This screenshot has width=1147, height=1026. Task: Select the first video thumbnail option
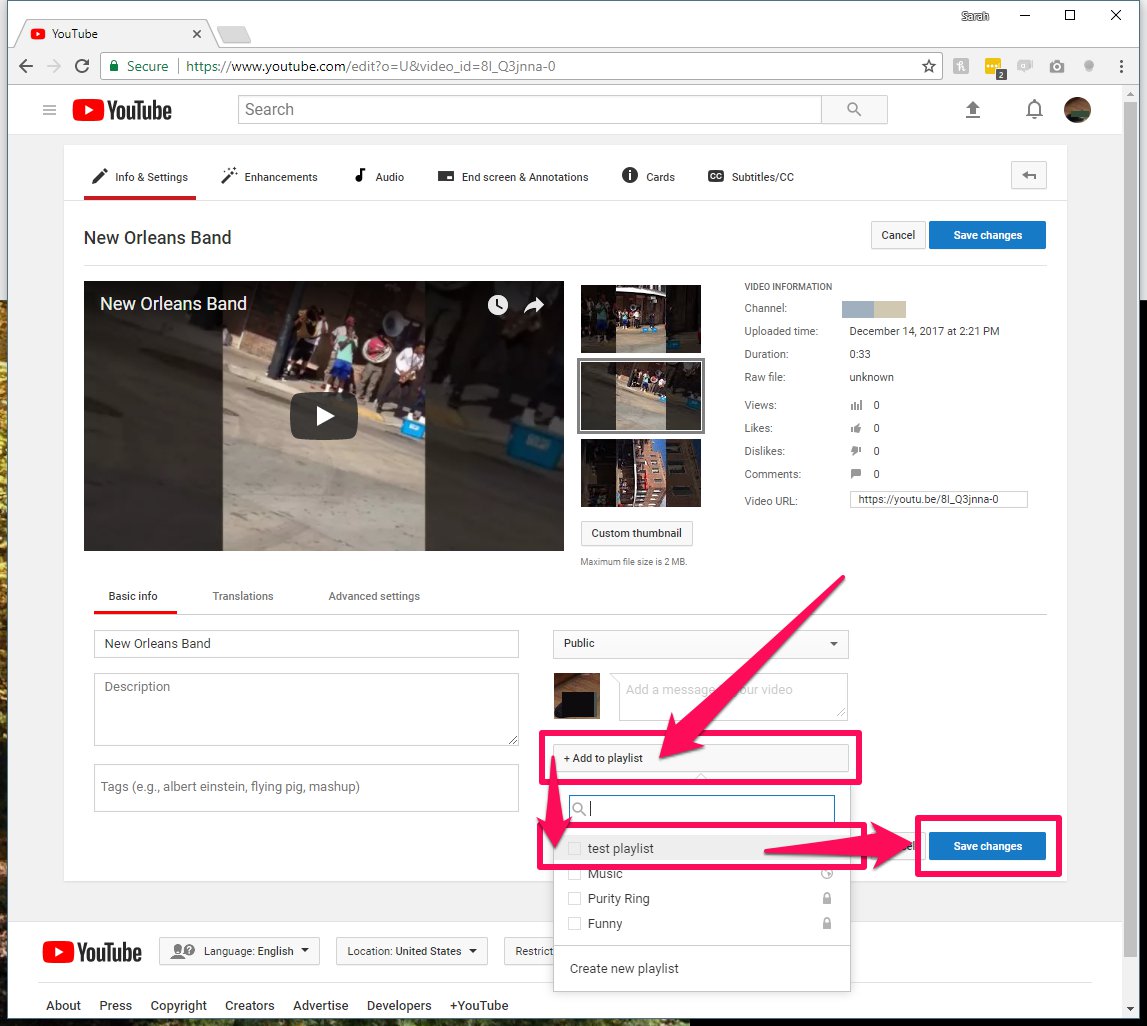[x=641, y=319]
